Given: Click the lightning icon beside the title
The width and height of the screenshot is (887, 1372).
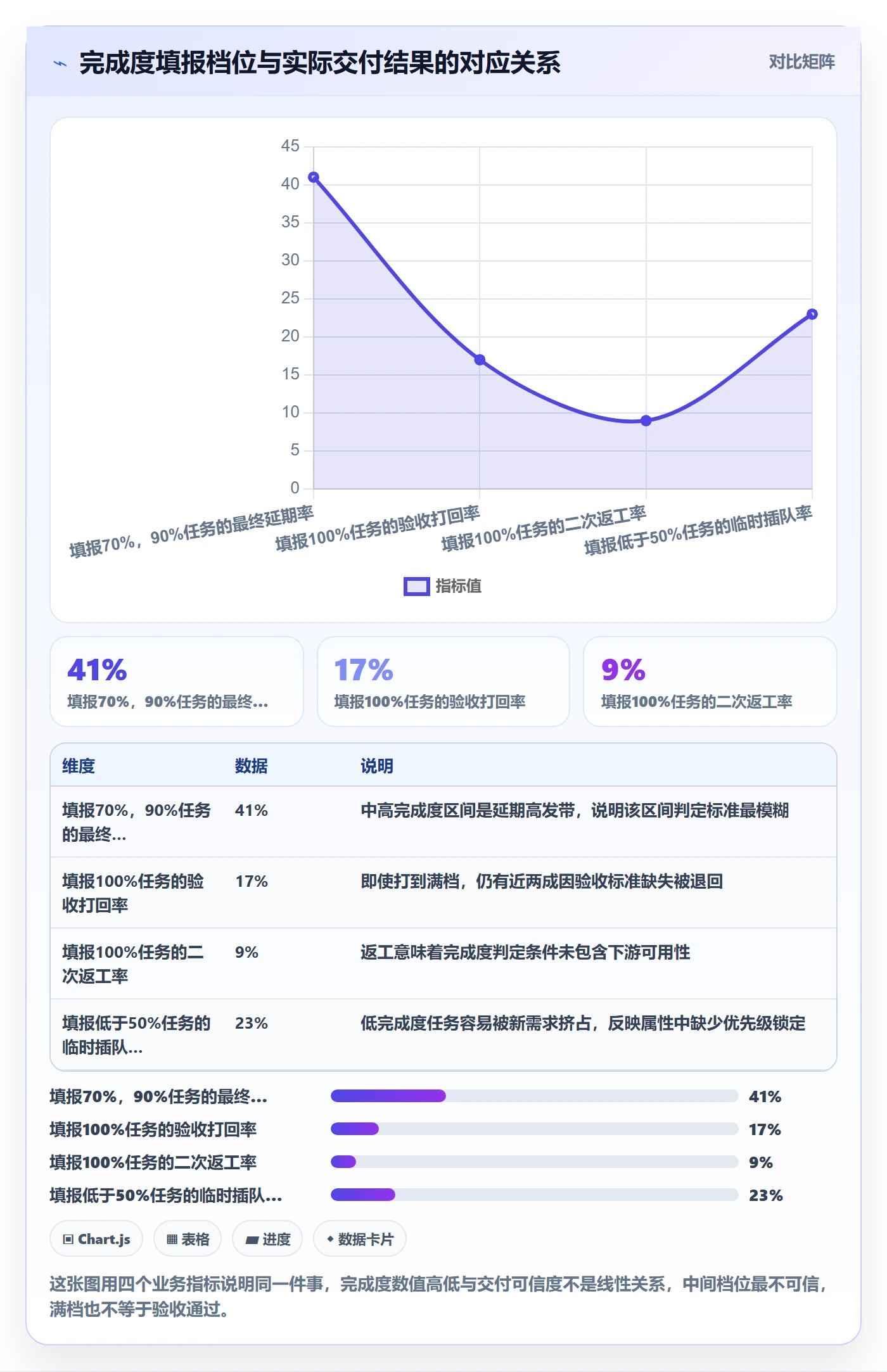Looking at the screenshot, I should (60, 63).
